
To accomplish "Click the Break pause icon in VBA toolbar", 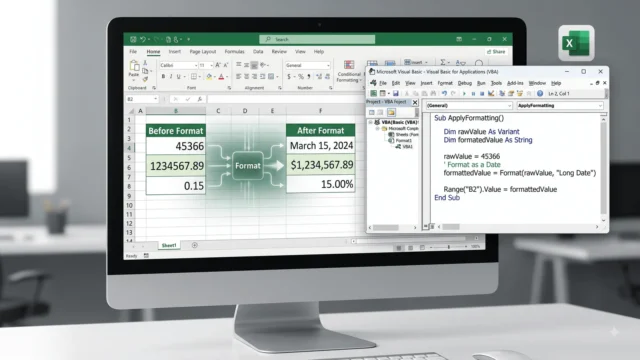I will [x=473, y=93].
